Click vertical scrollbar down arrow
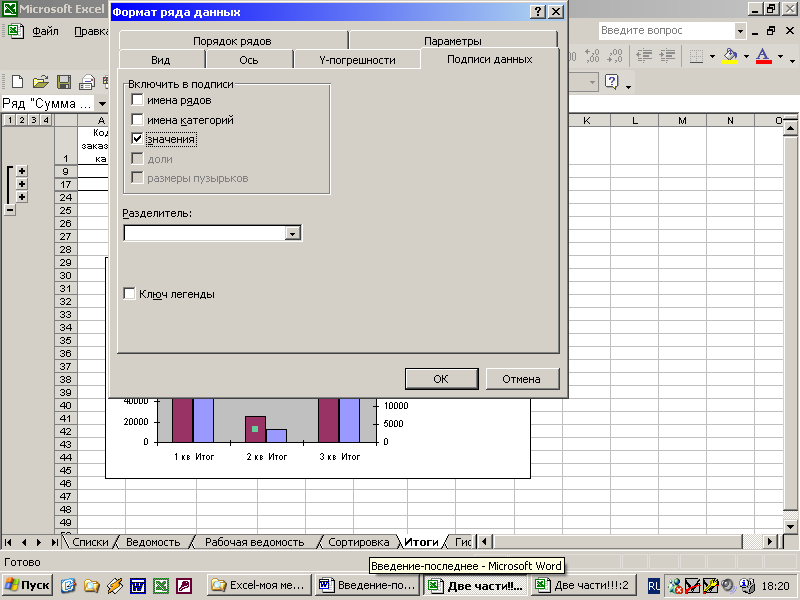 [790, 526]
